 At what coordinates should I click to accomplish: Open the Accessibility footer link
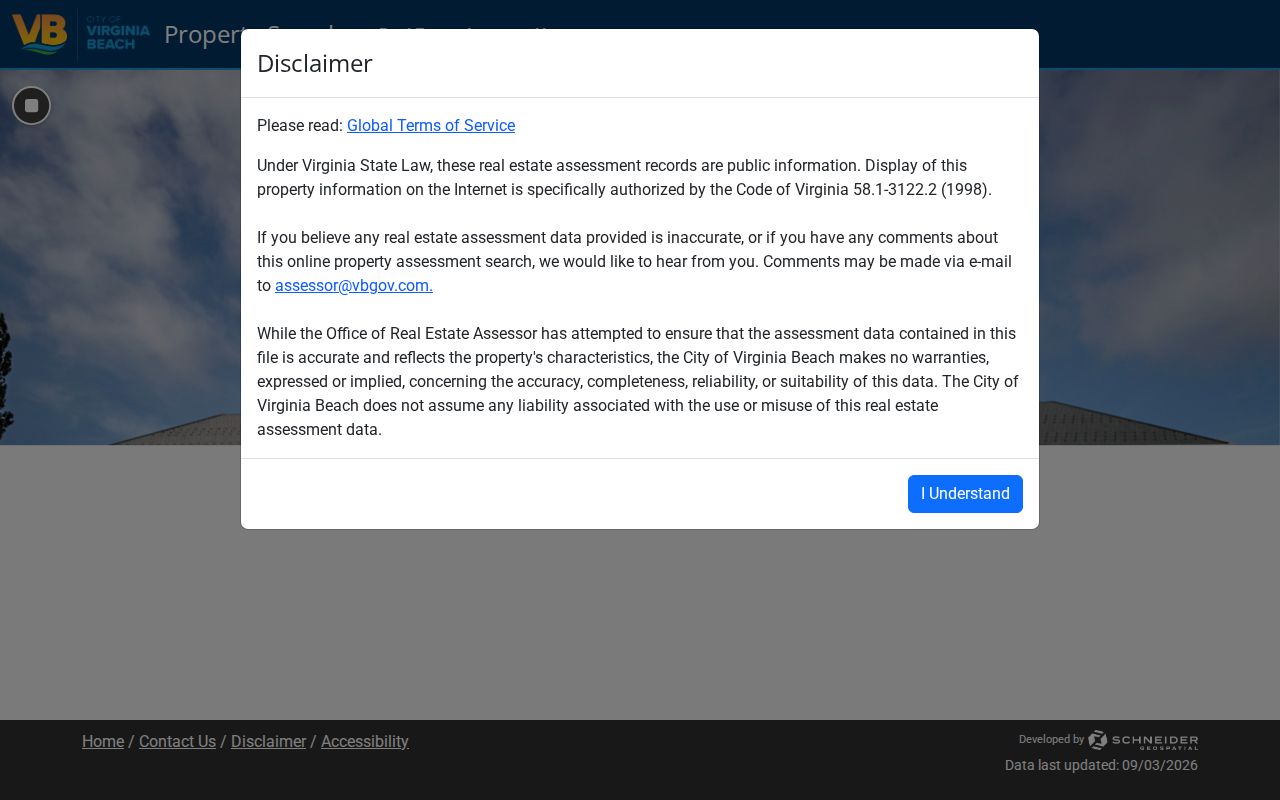tap(365, 742)
